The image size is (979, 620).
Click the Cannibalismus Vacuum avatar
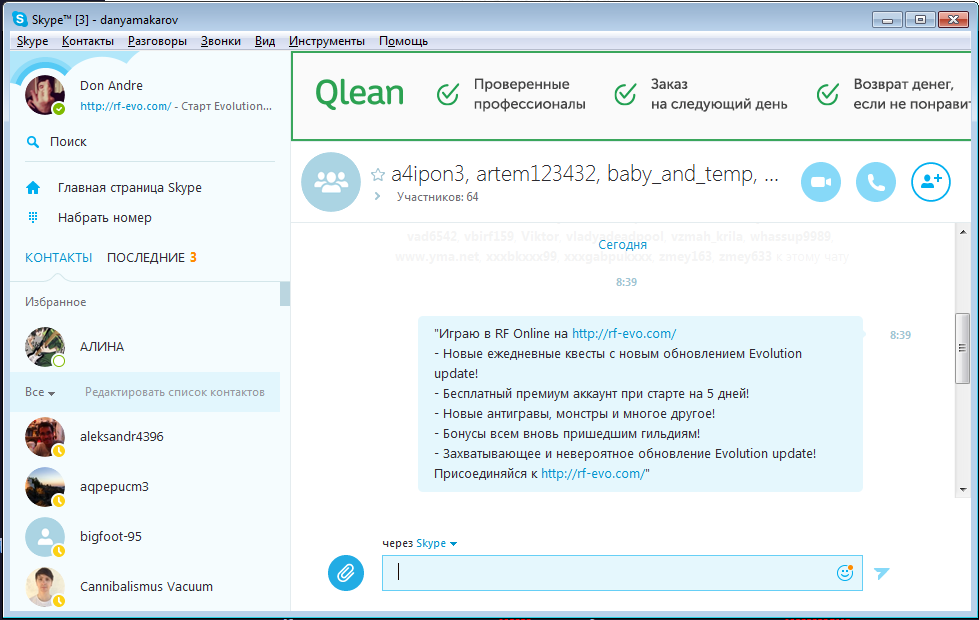tap(45, 586)
